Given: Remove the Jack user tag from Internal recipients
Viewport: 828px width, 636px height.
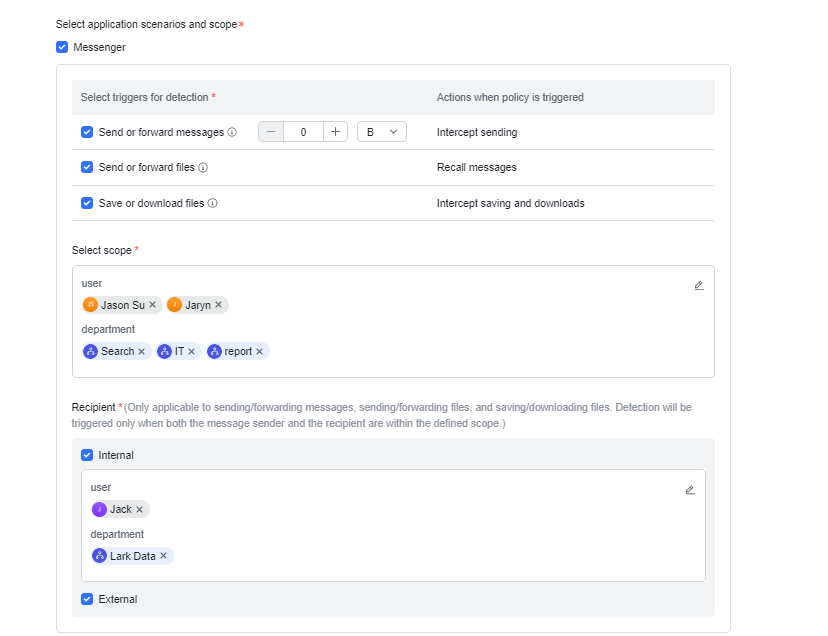Looking at the screenshot, I should point(139,509).
